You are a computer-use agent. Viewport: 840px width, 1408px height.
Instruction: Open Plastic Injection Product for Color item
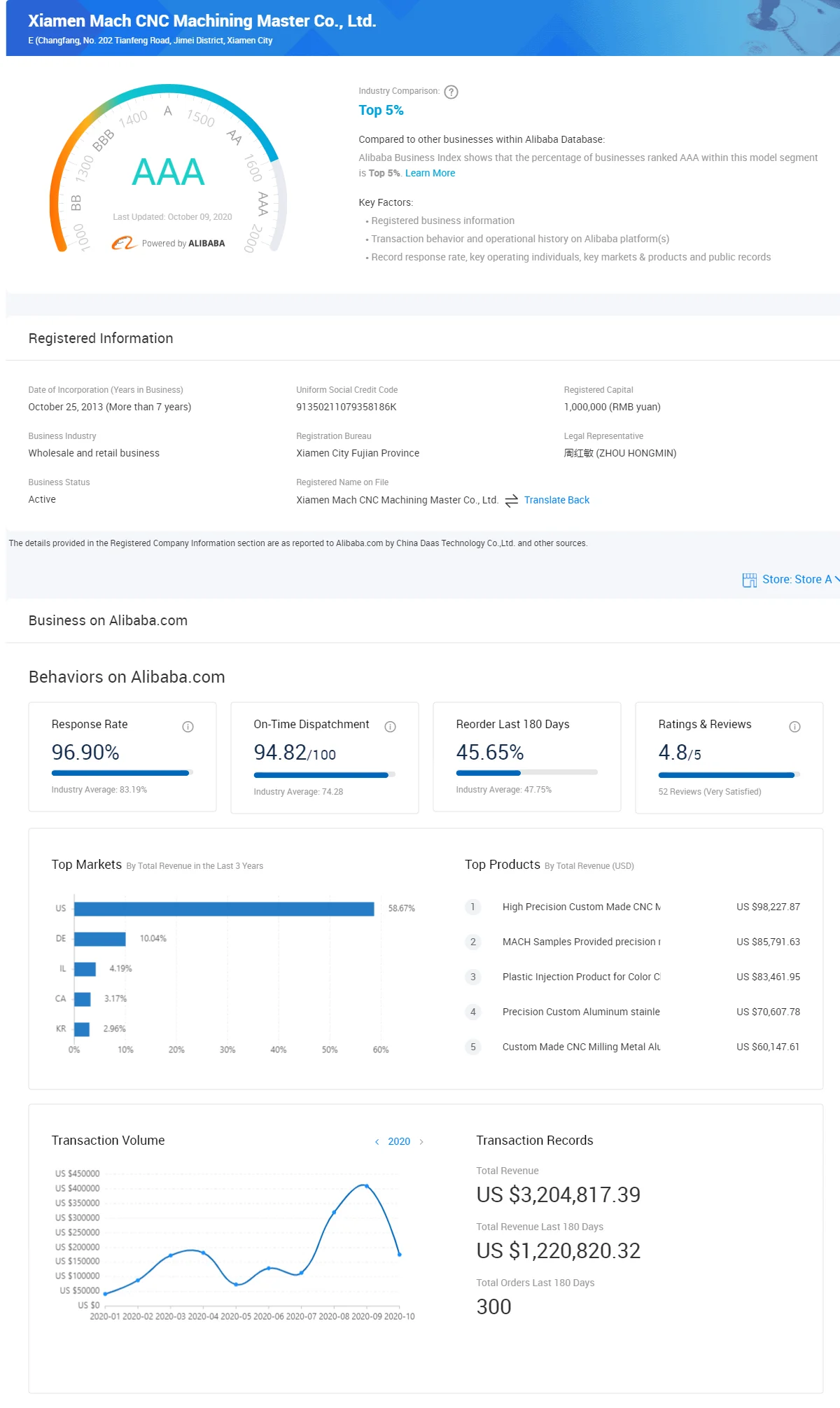tap(581, 977)
